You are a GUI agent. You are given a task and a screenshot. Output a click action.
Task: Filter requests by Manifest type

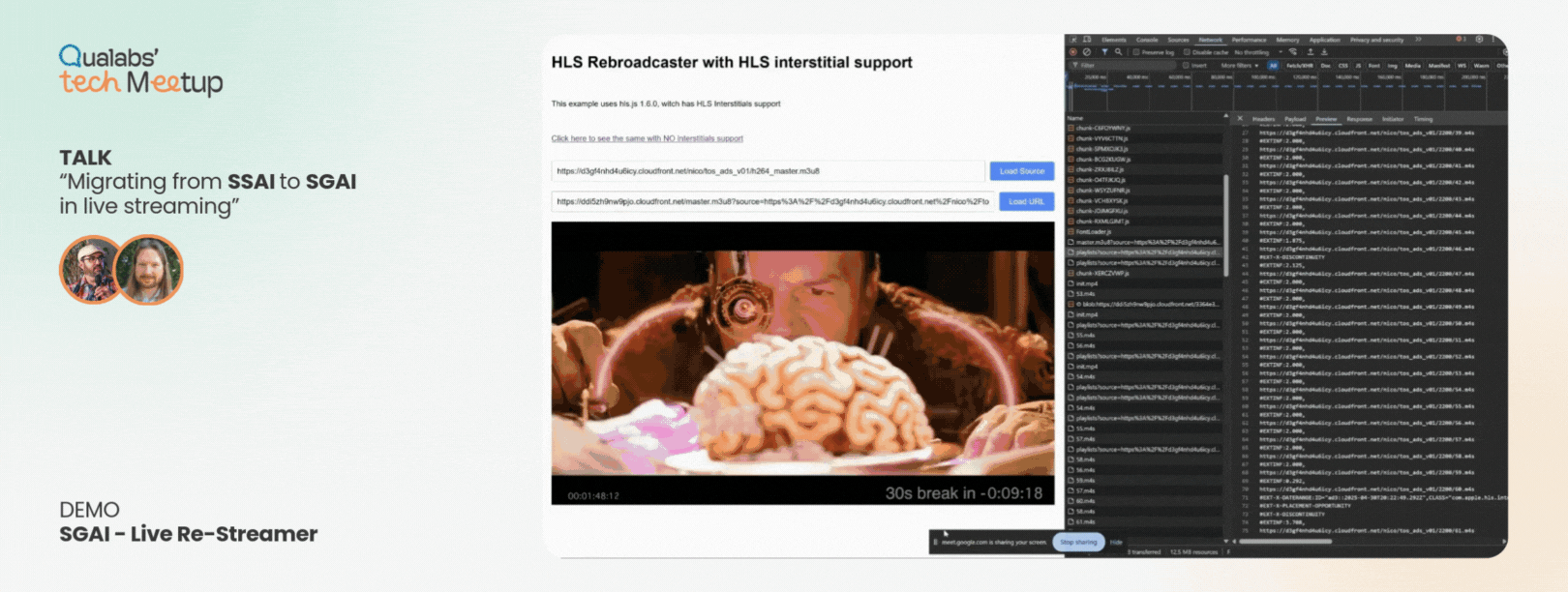(1439, 66)
